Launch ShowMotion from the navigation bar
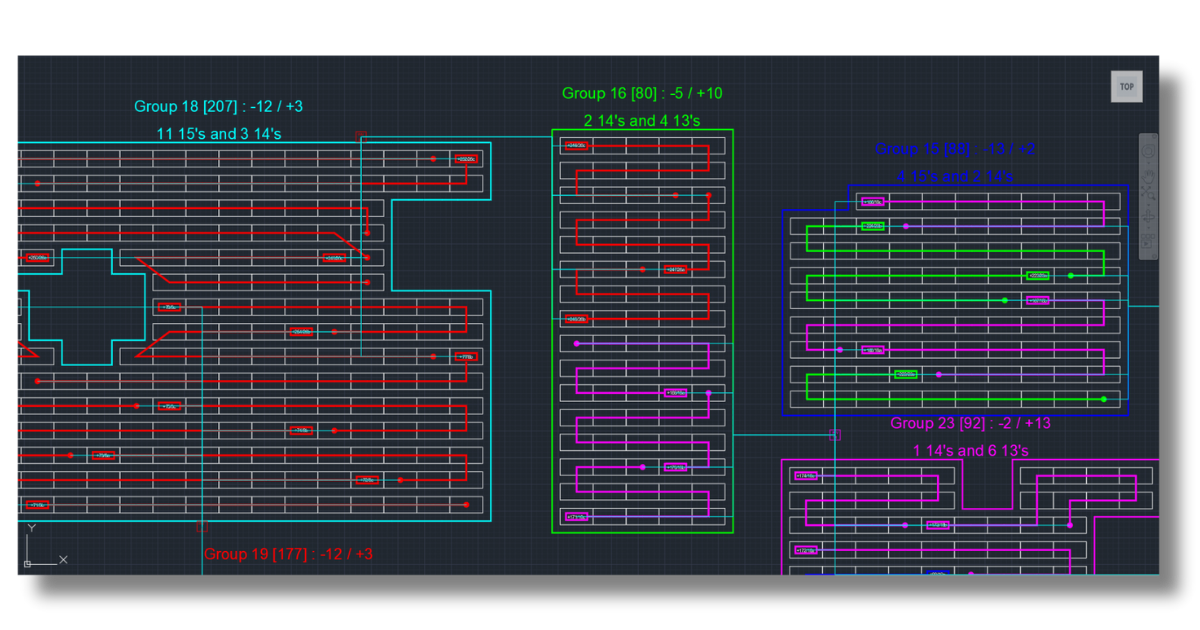 pos(1148,240)
